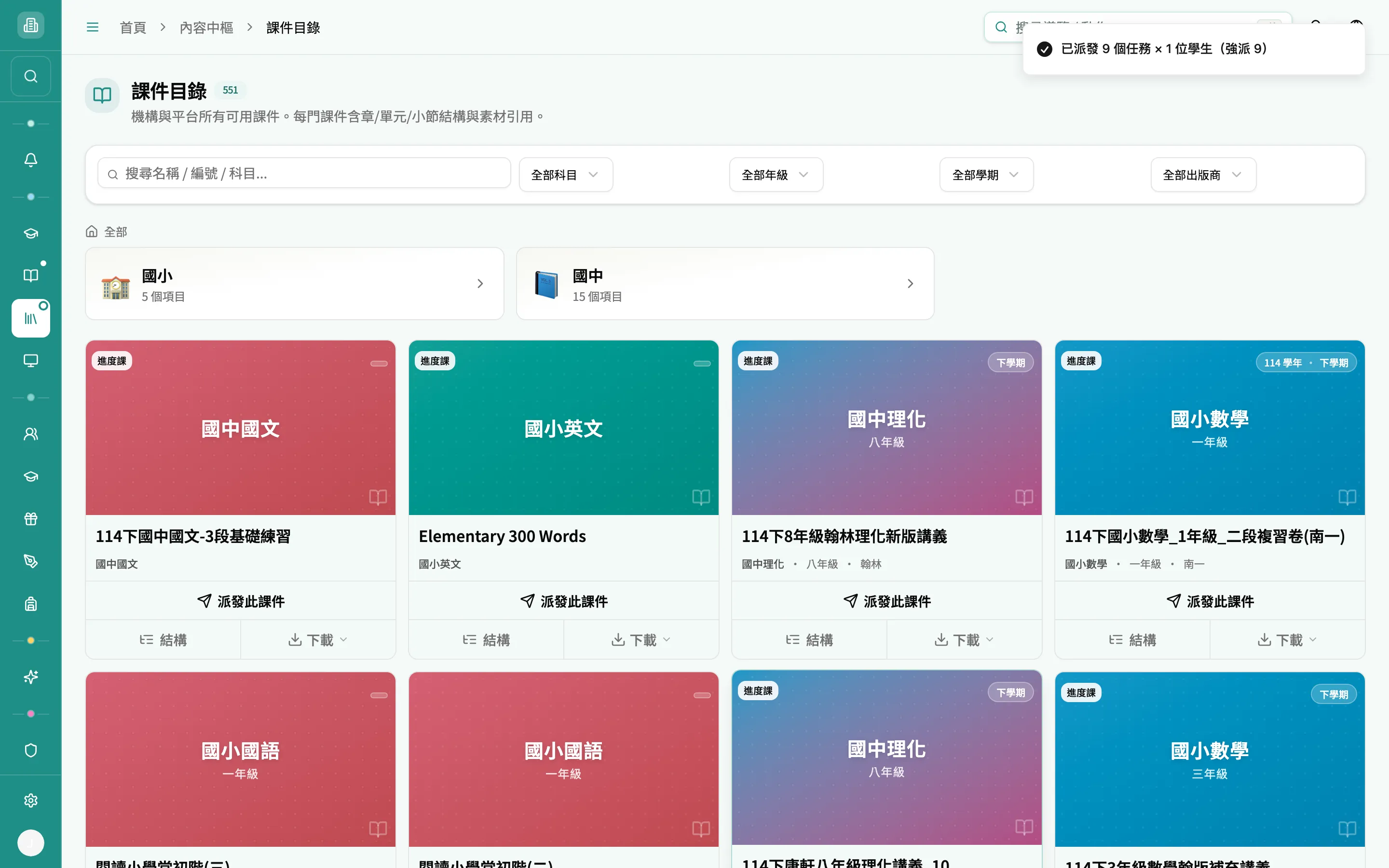Image resolution: width=1389 pixels, height=868 pixels.
Task: Click the book icon on the 國小數學 一年級 cover
Action: tap(1347, 497)
